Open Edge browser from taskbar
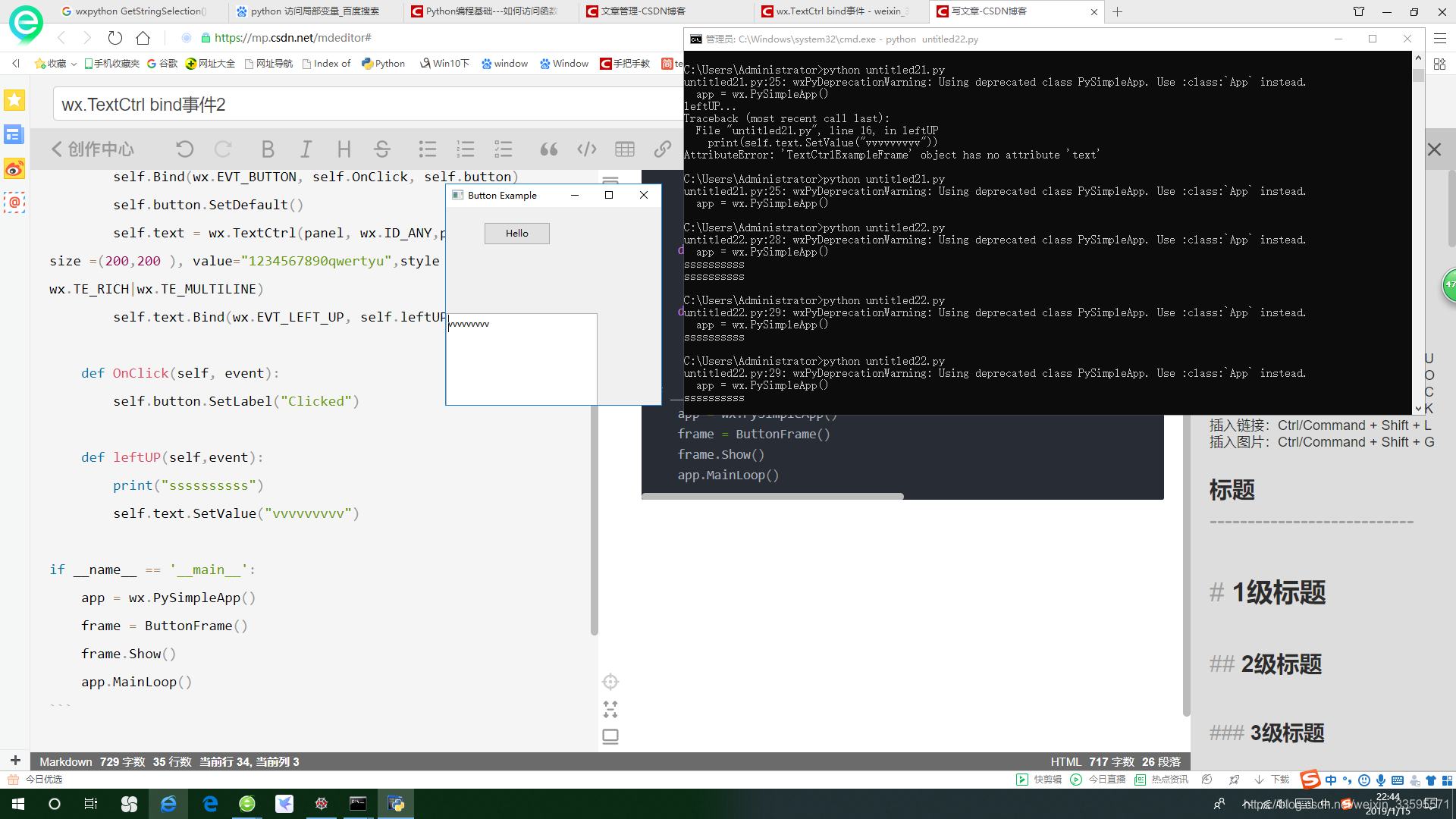The image size is (1456, 819). point(210,804)
